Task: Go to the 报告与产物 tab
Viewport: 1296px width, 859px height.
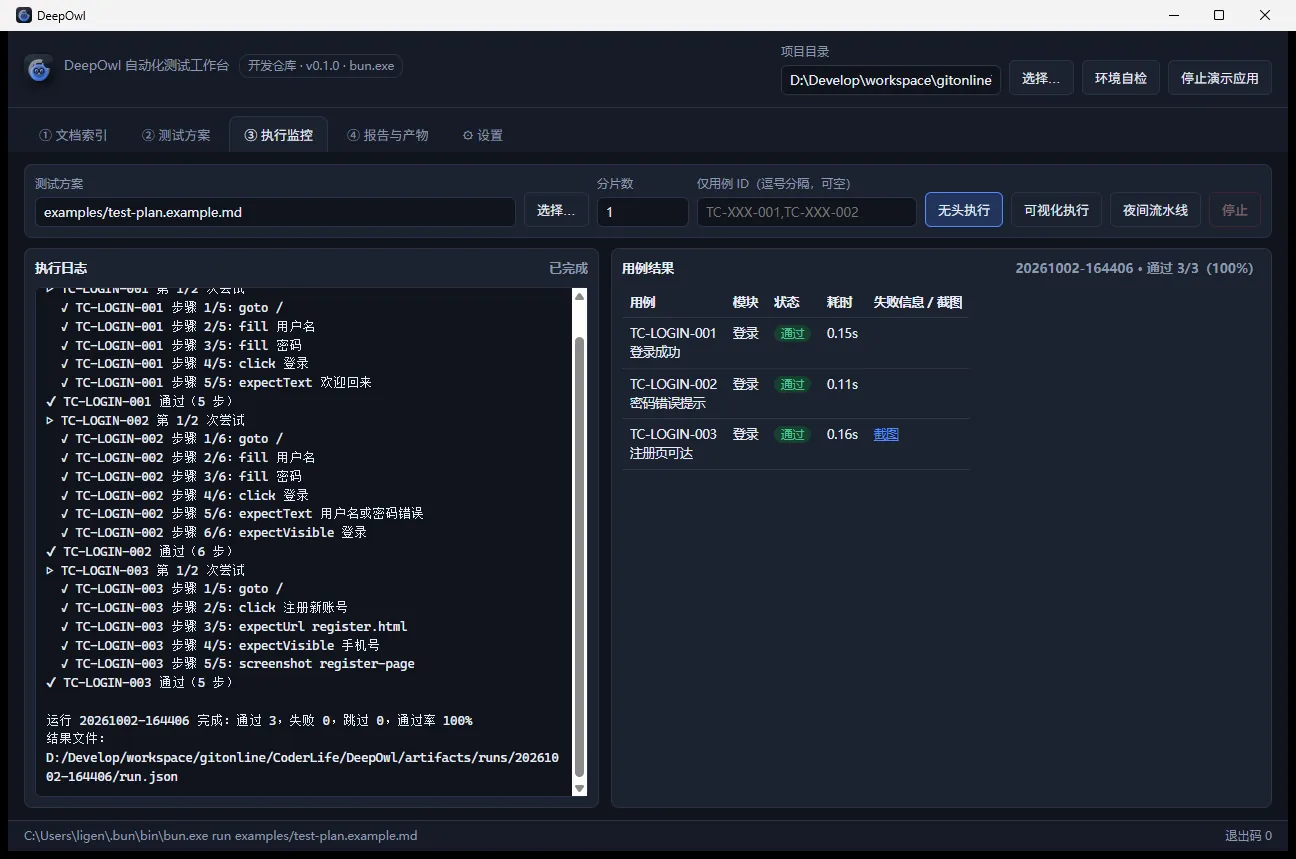Action: click(387, 135)
